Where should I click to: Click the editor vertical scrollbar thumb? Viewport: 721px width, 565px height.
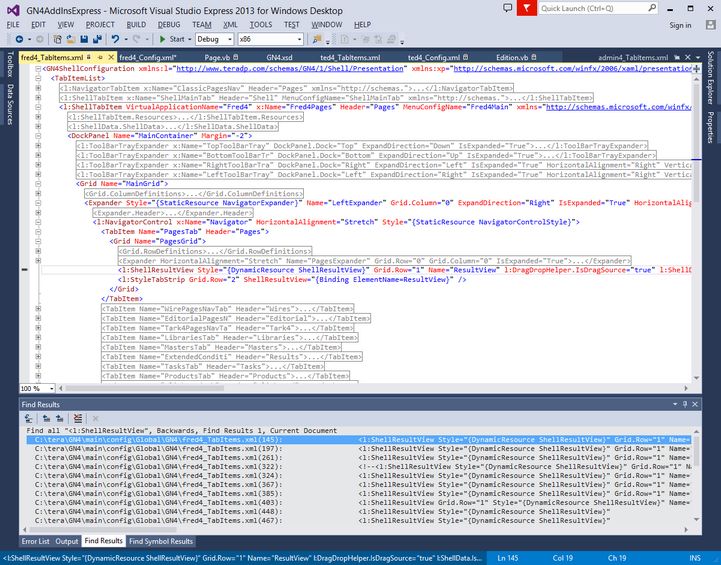tap(696, 141)
